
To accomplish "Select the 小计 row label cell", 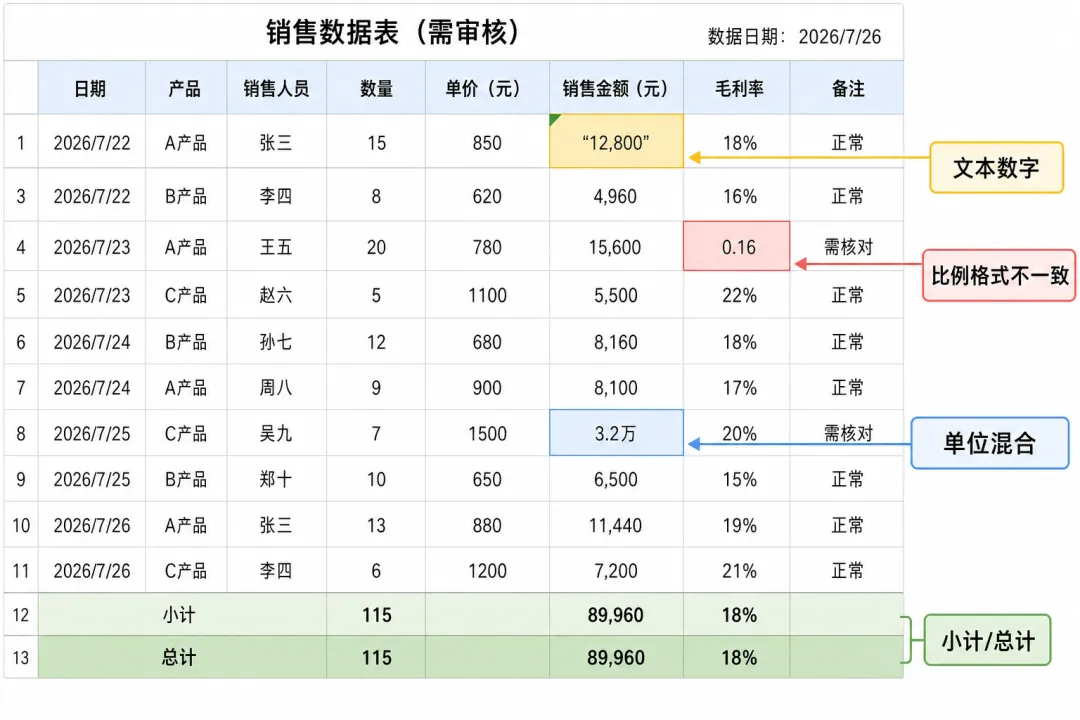I will pyautogui.click(x=183, y=615).
